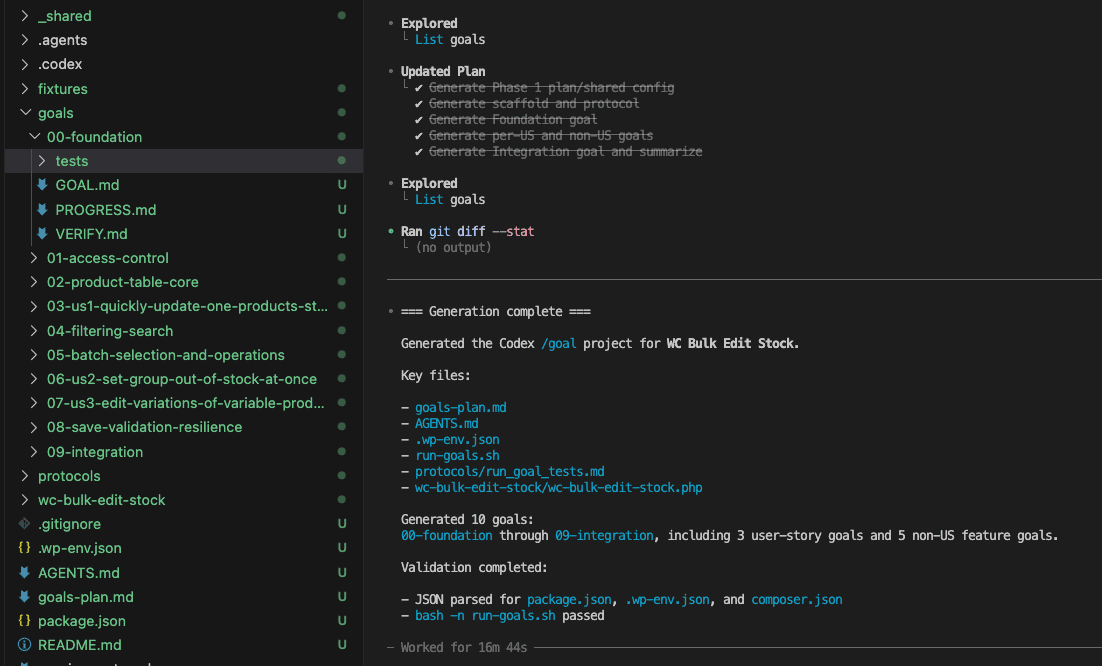Open the 00-foundation link in summary
Screen dimensions: 1102x666
pyautogui.click(x=446, y=535)
